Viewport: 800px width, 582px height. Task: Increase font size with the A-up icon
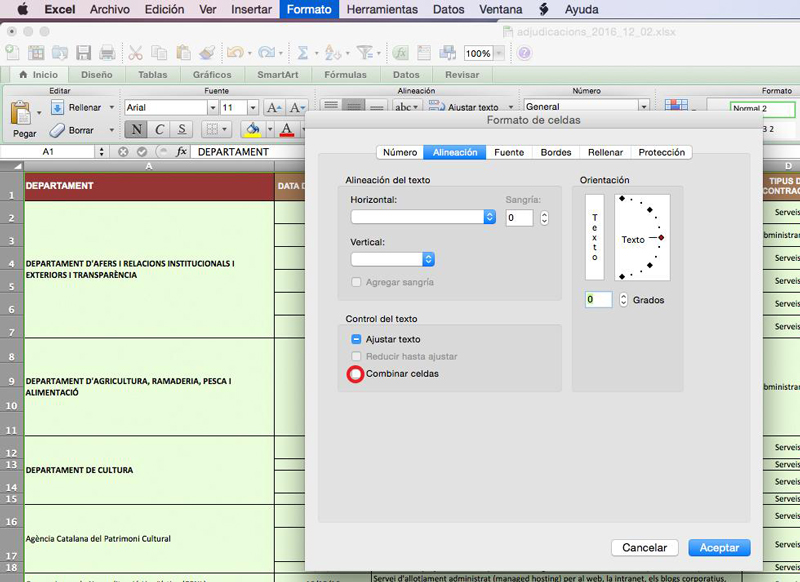[x=273, y=108]
